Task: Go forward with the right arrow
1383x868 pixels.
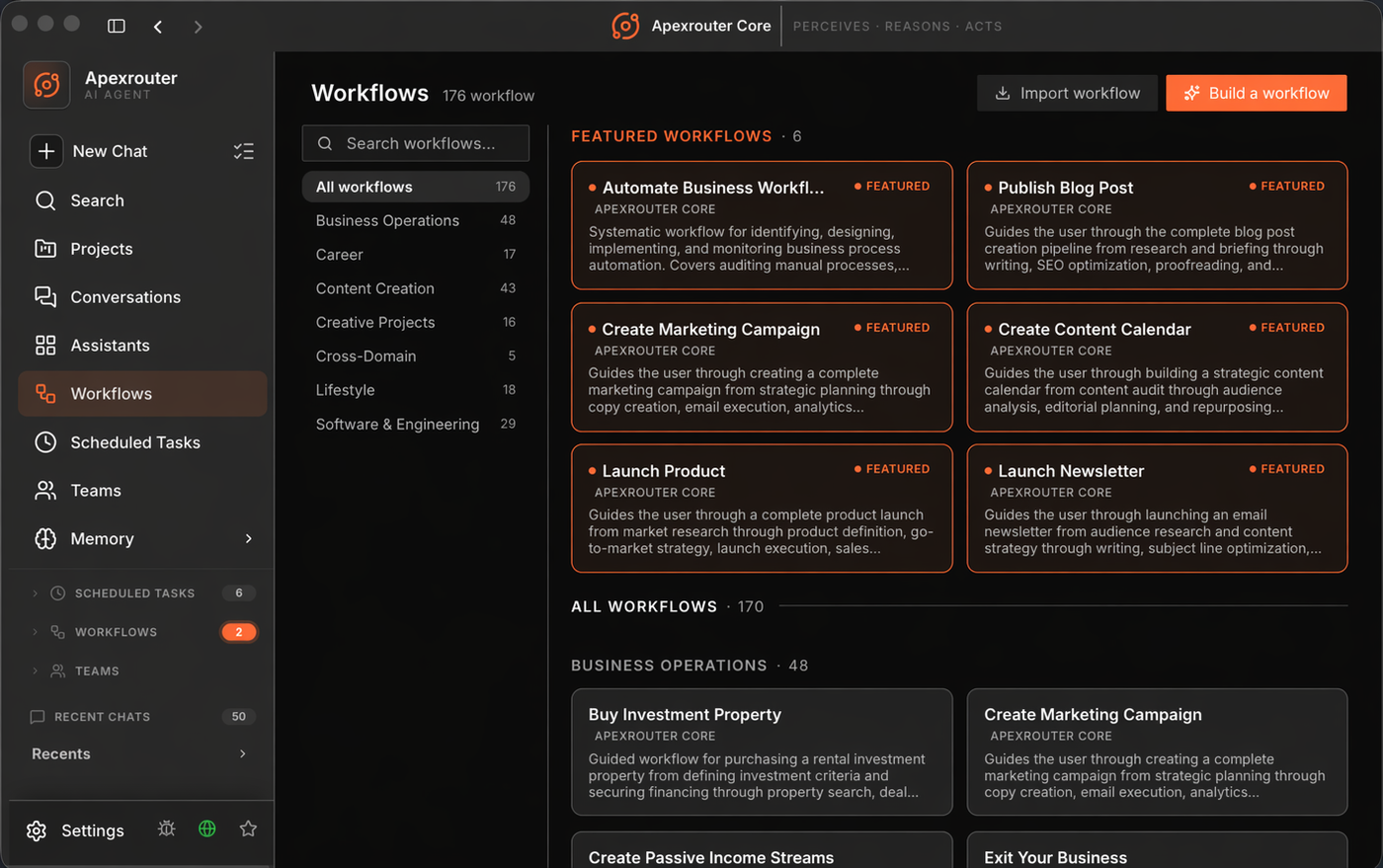Action: point(198,27)
